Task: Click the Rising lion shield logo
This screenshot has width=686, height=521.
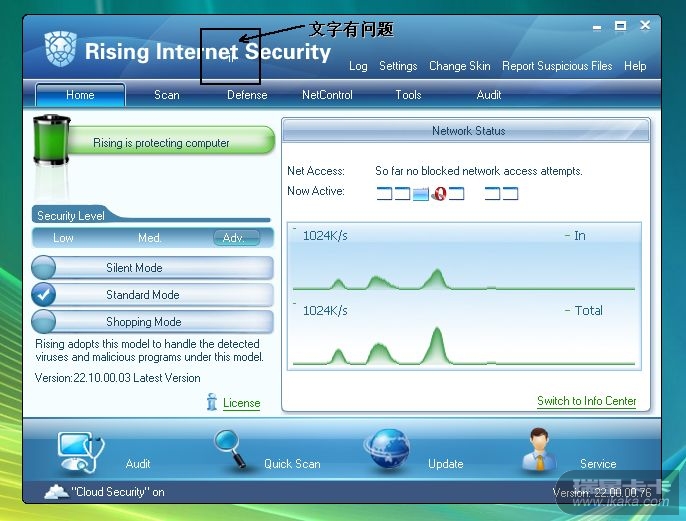Action: click(60, 49)
